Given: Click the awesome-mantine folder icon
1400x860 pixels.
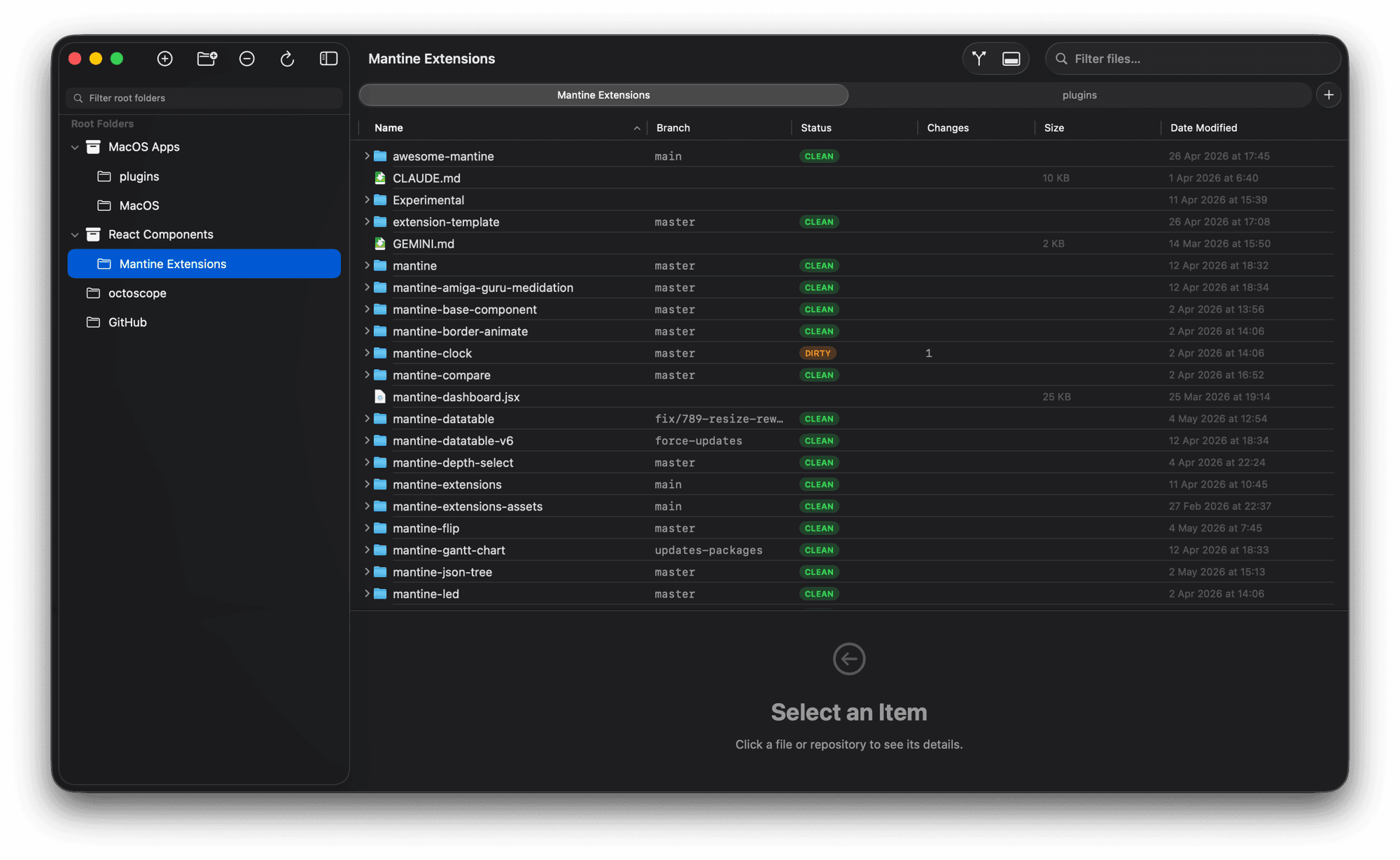Looking at the screenshot, I should point(380,156).
